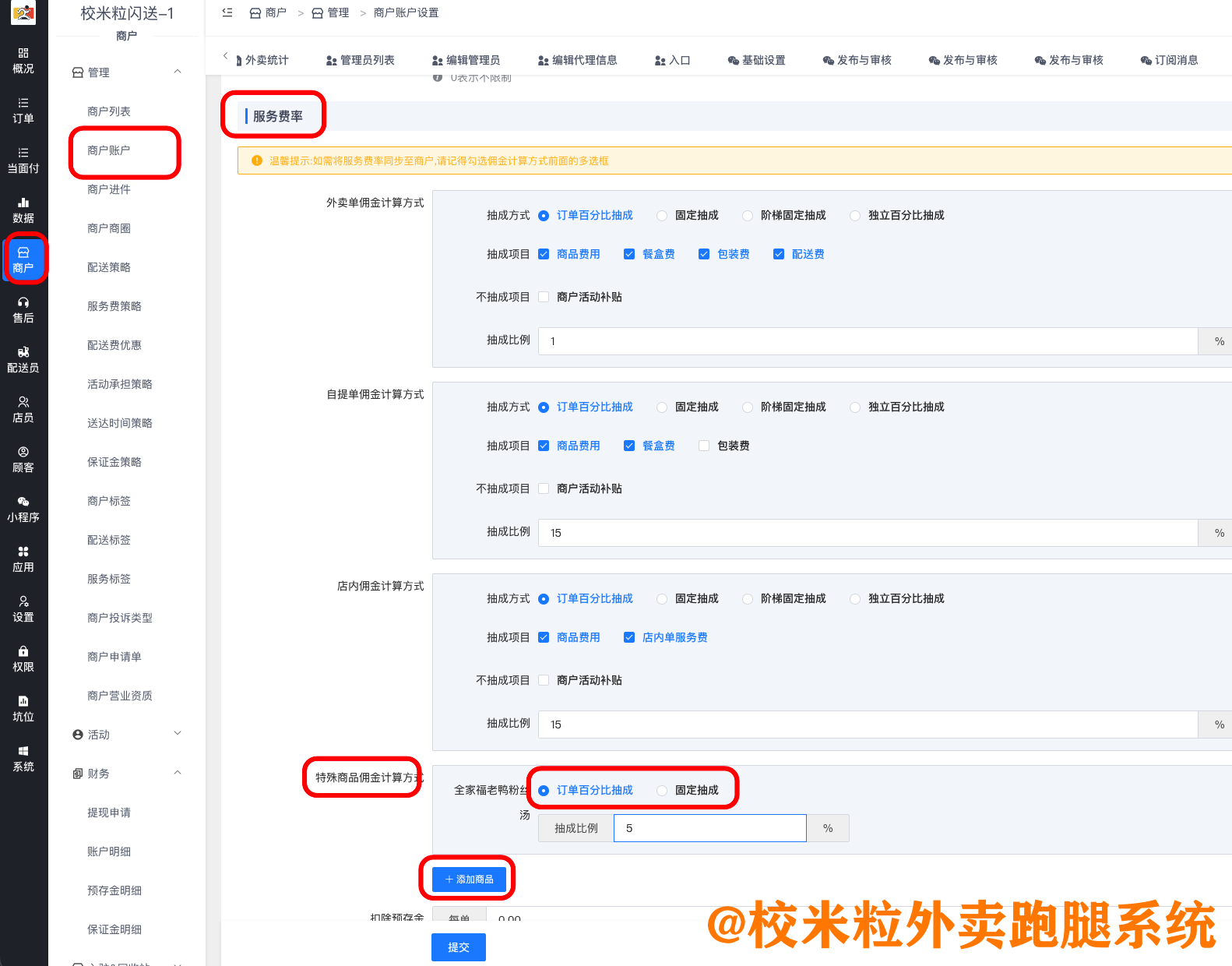
Task: Open the 配送员 courier sidebar icon
Action: pyautogui.click(x=23, y=360)
